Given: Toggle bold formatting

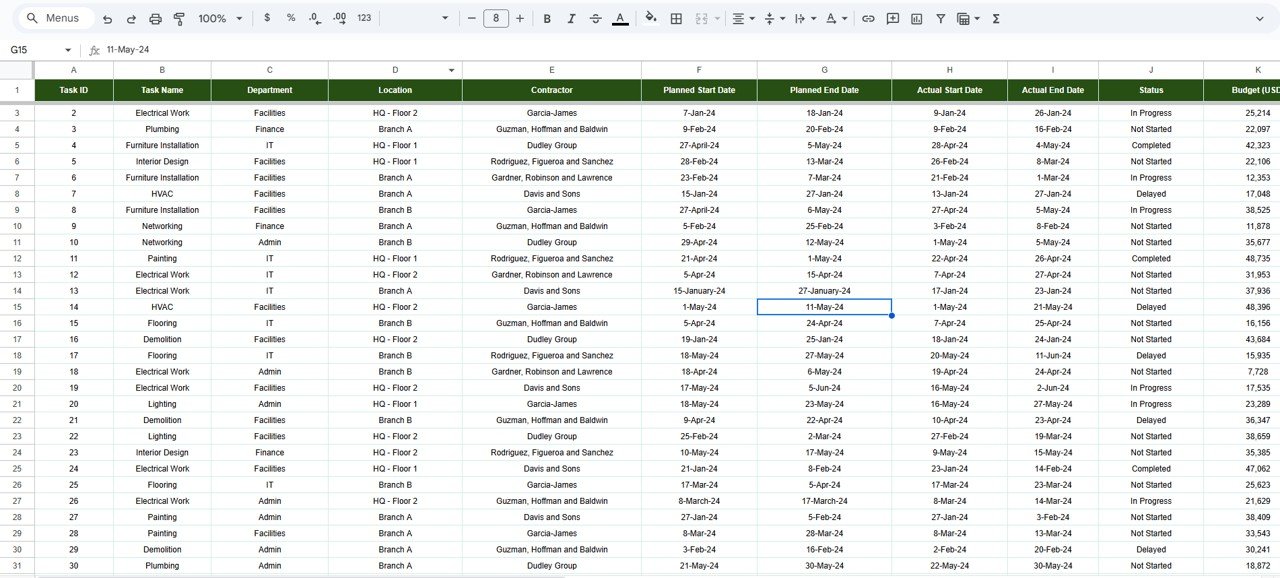Looking at the screenshot, I should (546, 18).
